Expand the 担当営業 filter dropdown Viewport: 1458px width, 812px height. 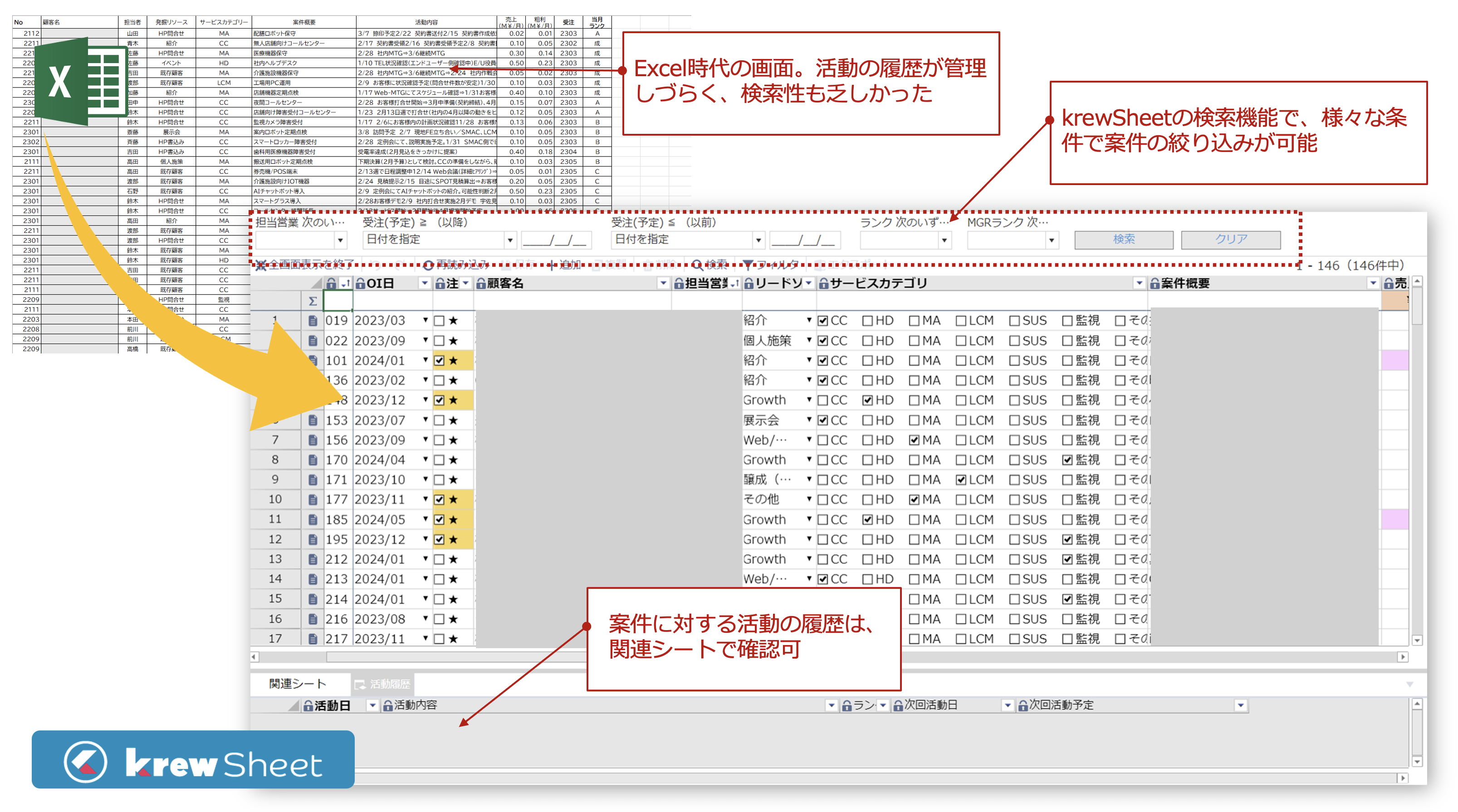pos(340,240)
